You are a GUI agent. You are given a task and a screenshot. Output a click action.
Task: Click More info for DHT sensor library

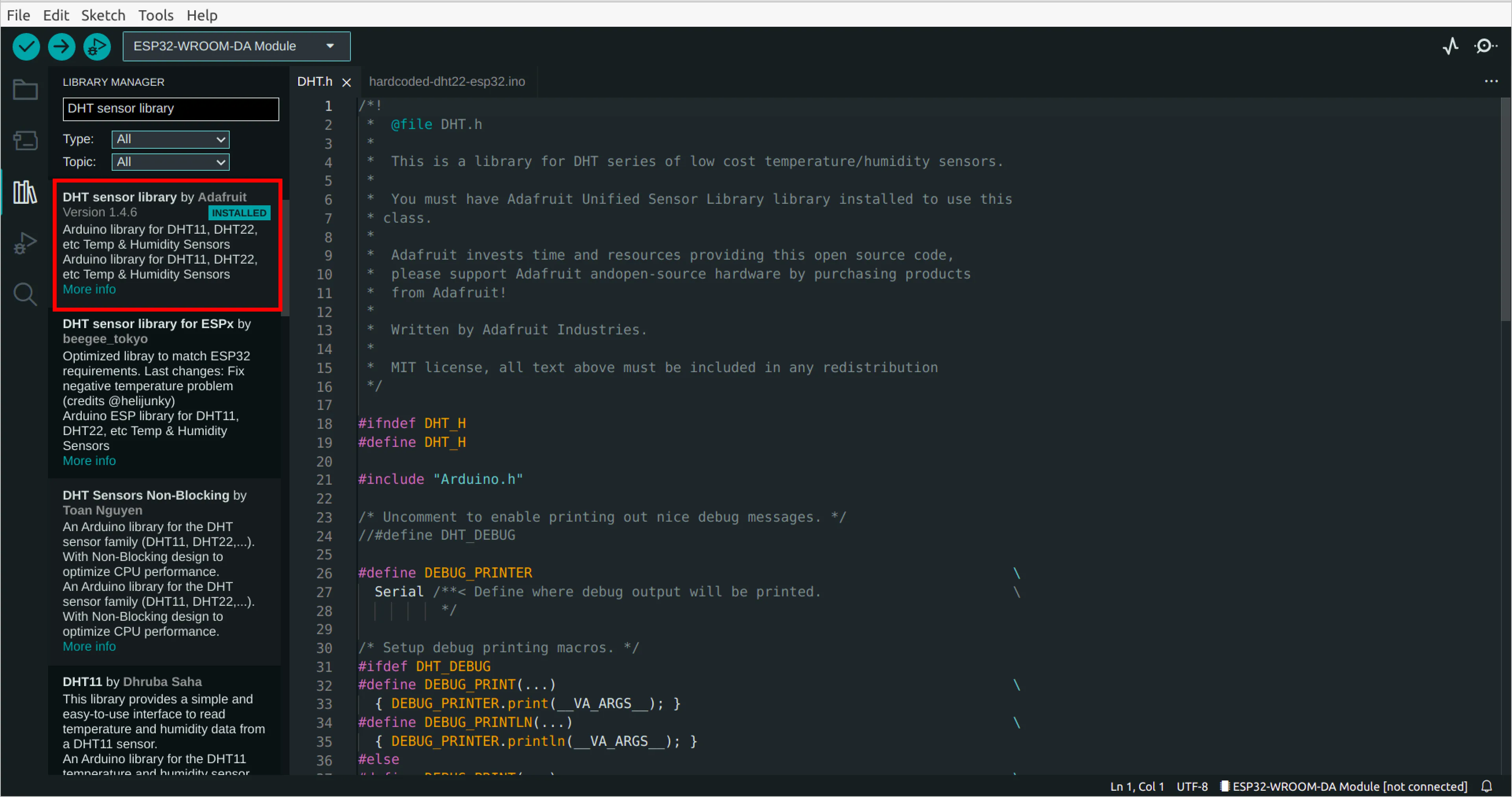point(89,289)
